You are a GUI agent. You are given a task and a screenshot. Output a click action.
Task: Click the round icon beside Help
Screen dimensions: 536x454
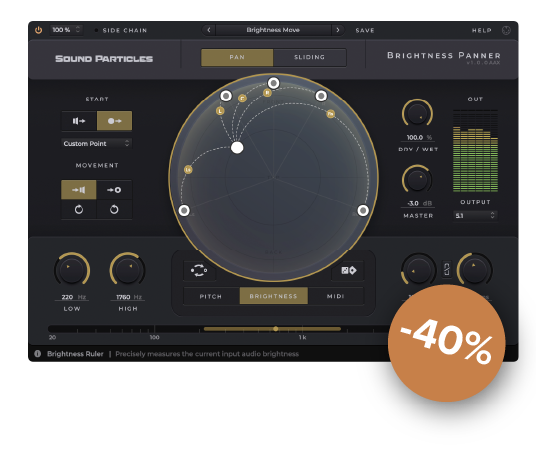pyautogui.click(x=506, y=30)
